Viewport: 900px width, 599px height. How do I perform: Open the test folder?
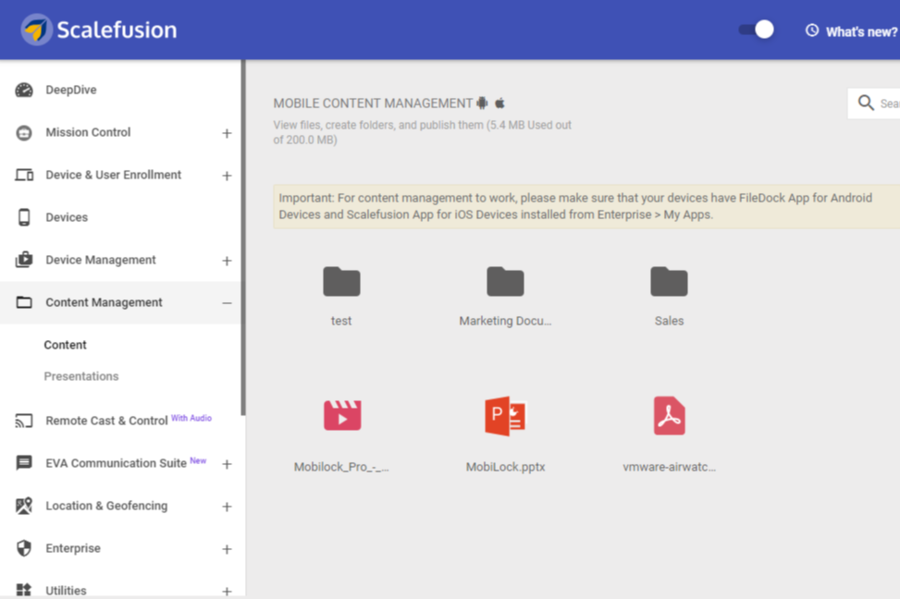[341, 283]
